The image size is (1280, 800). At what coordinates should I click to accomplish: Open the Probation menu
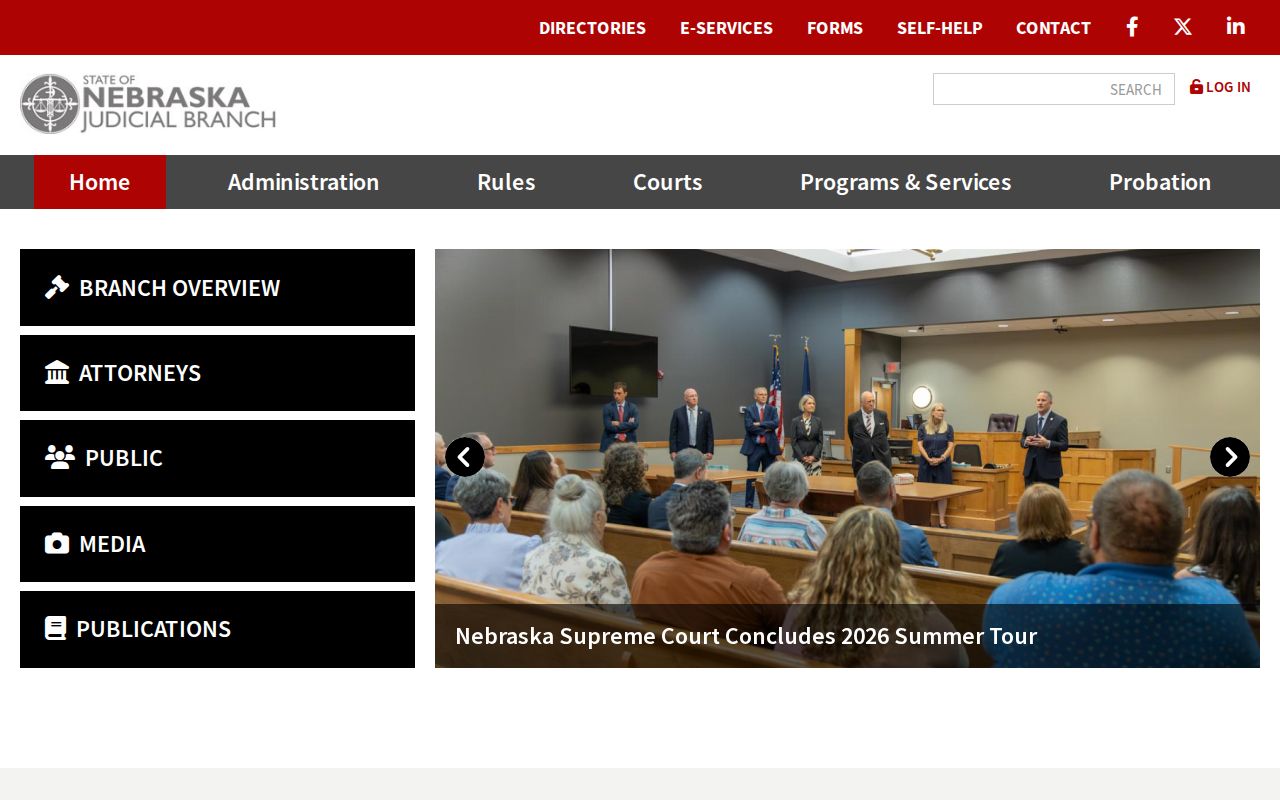pos(1160,182)
